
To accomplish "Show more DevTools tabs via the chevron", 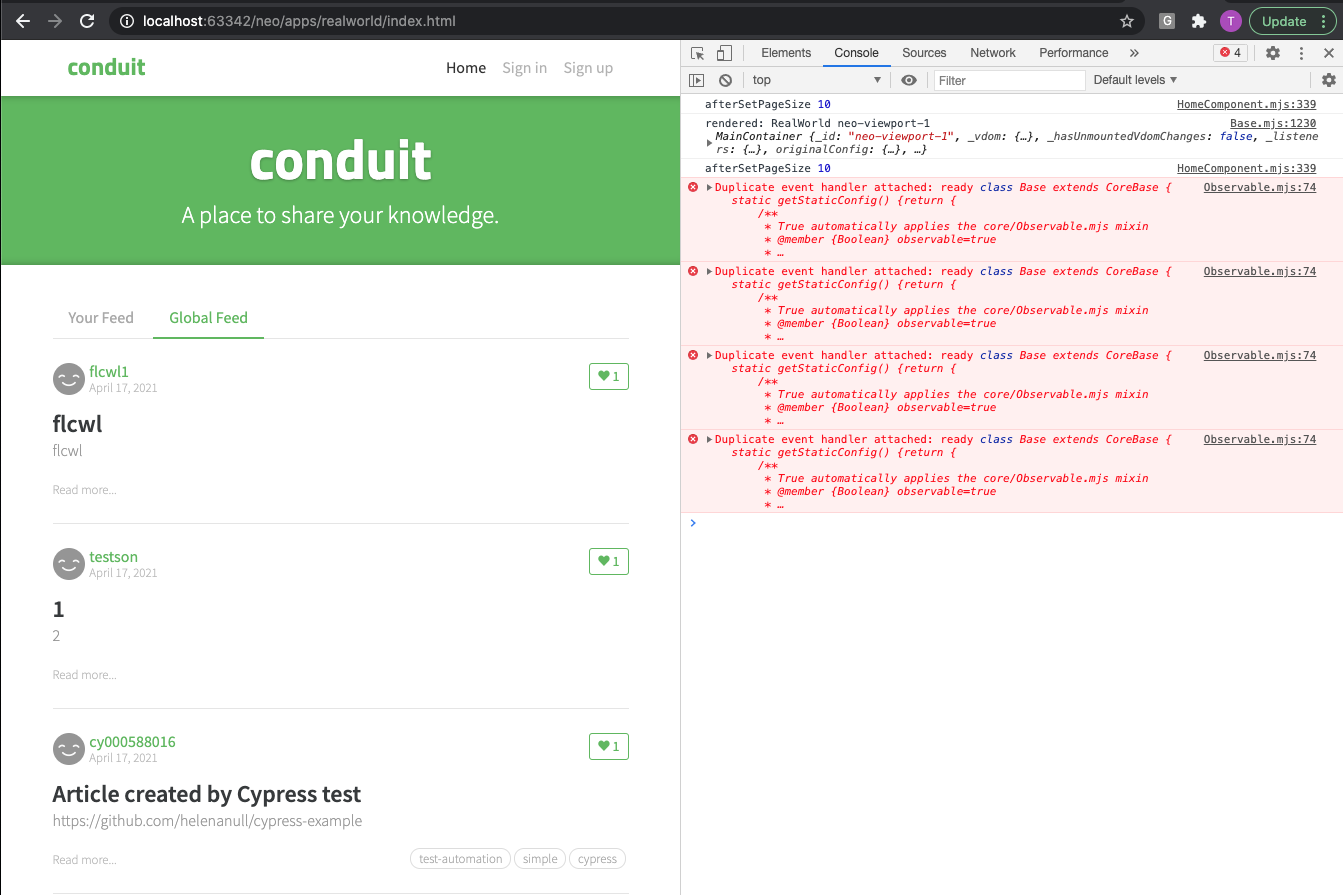I will pyautogui.click(x=1134, y=53).
